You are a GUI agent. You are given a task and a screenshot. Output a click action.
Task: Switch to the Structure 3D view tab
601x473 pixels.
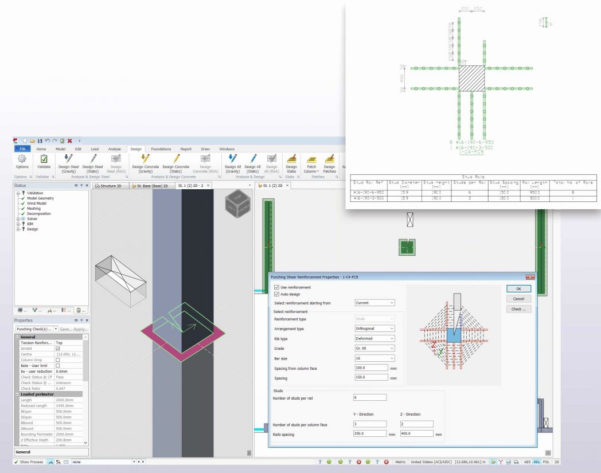pos(106,185)
